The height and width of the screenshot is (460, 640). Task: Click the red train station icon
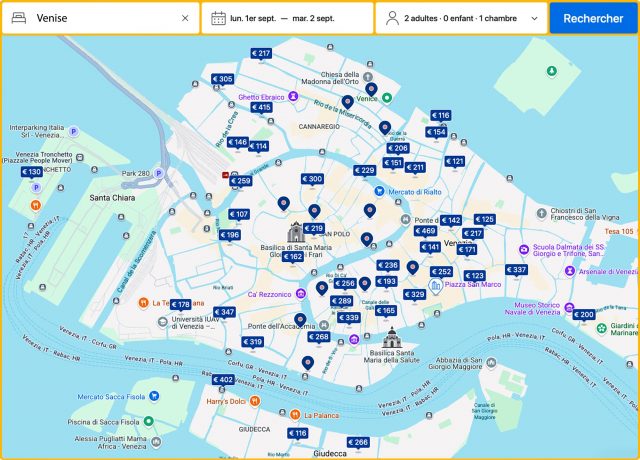click(x=227, y=174)
